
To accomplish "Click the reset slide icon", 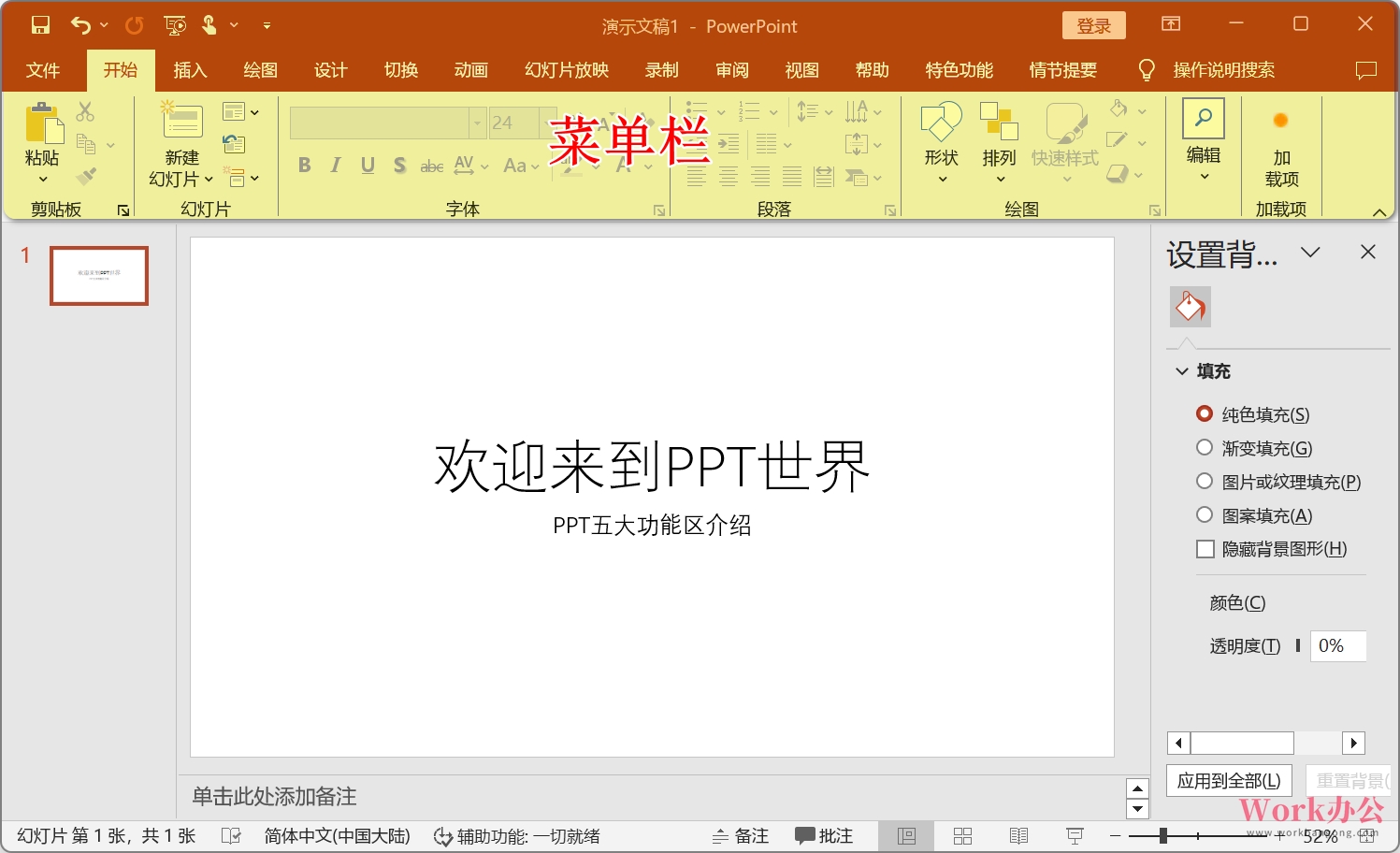I will coord(234,144).
